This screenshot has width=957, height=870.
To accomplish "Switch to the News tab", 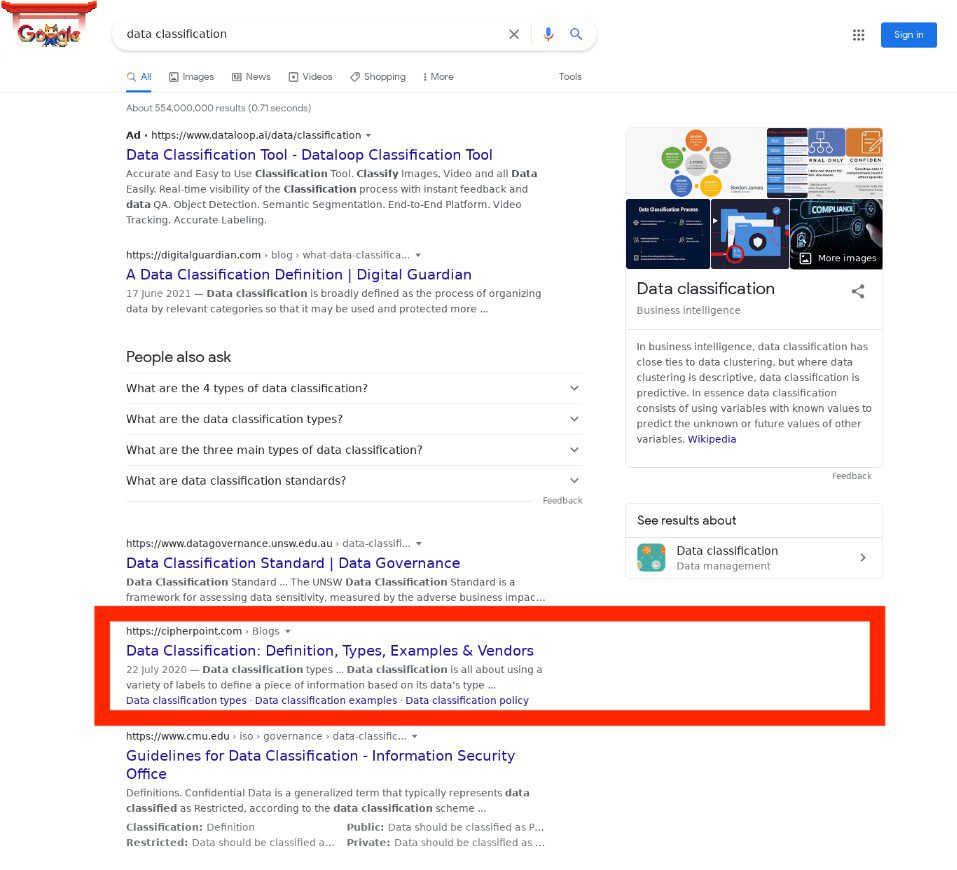I will click(x=251, y=77).
